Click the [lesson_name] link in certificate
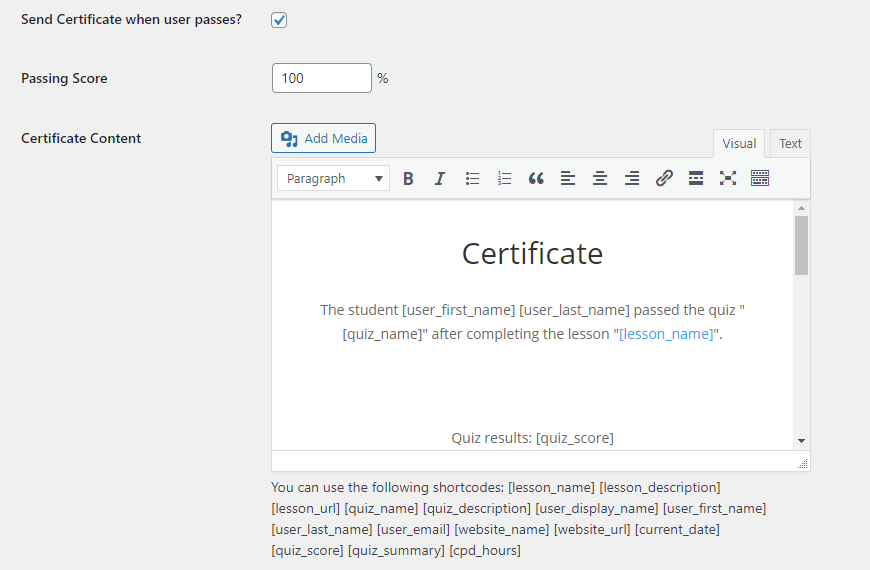Viewport: 870px width, 570px height. click(x=667, y=334)
